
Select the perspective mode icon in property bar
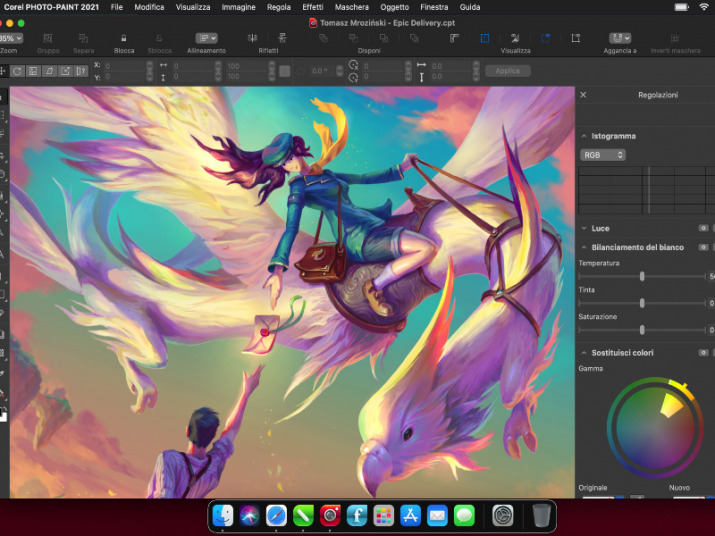click(81, 71)
